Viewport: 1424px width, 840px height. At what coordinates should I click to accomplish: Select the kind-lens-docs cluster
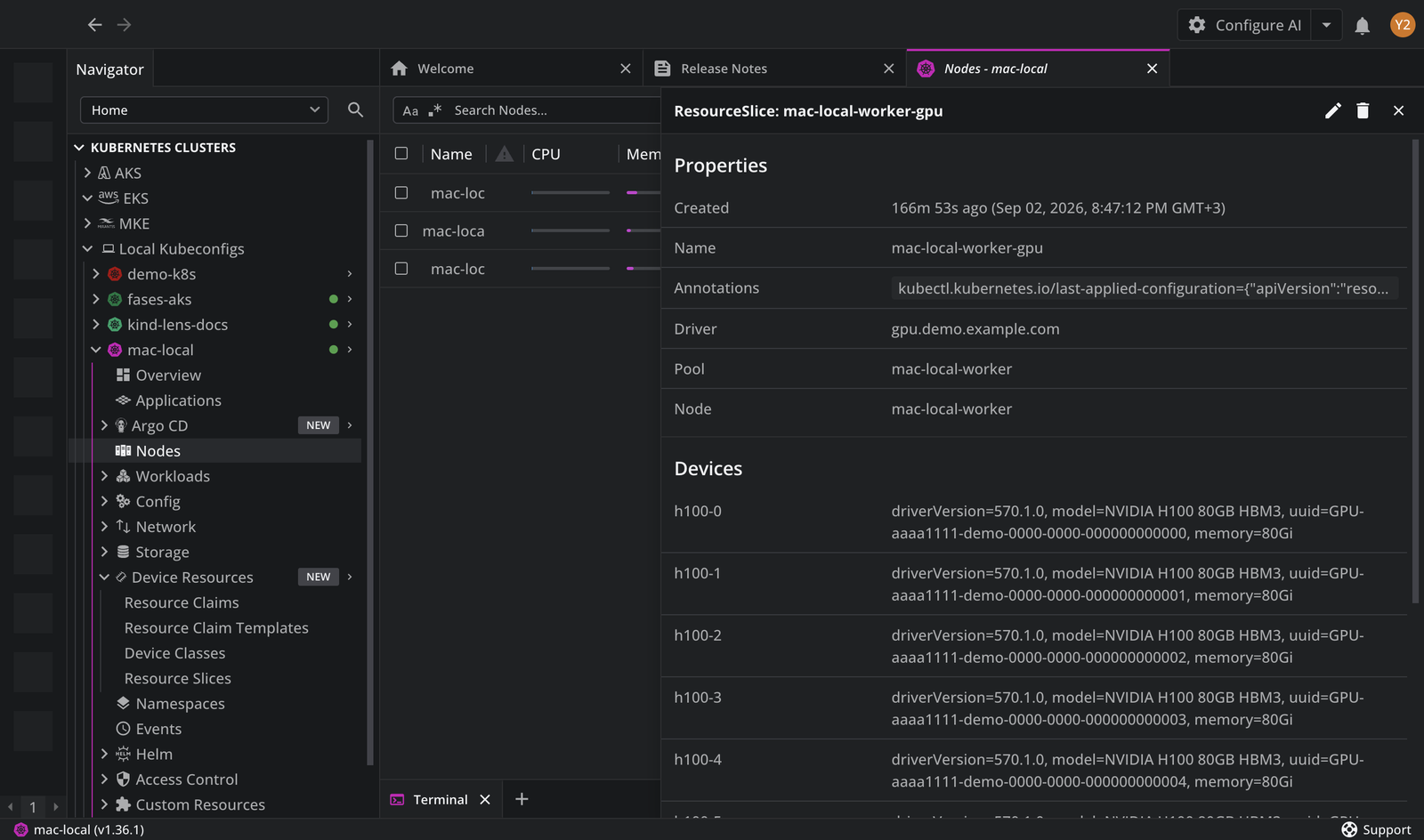[x=177, y=325]
